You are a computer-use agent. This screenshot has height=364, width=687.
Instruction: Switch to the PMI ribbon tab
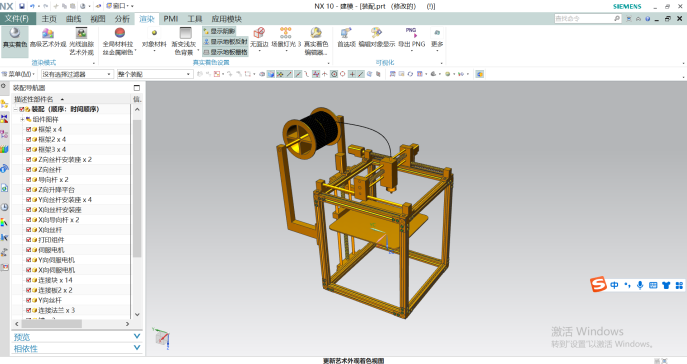[x=170, y=19]
